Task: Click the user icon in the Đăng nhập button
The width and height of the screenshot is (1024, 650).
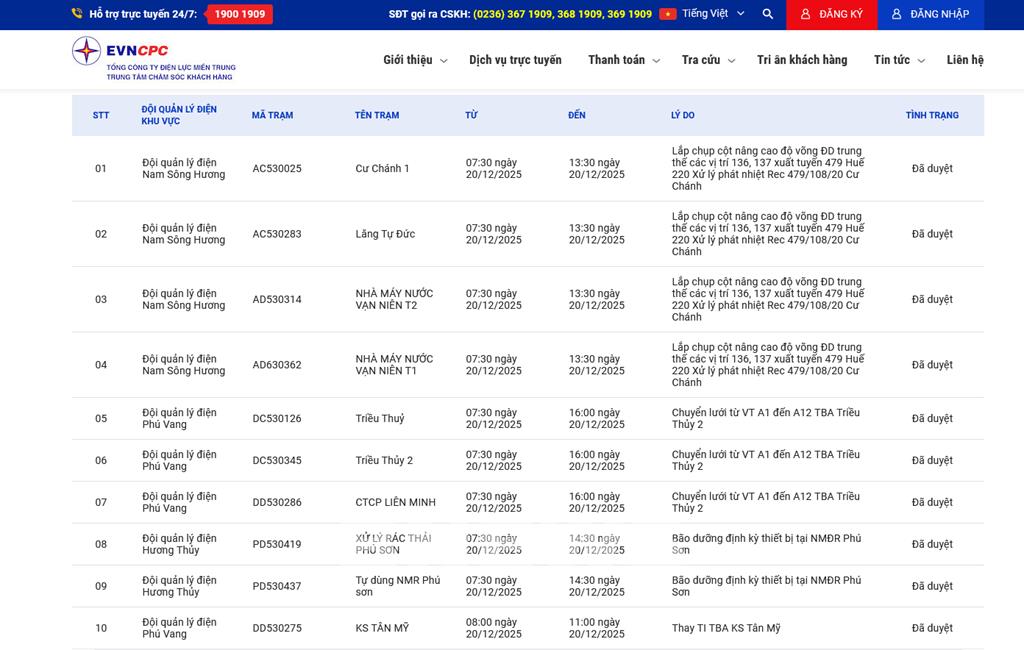Action: [896, 14]
